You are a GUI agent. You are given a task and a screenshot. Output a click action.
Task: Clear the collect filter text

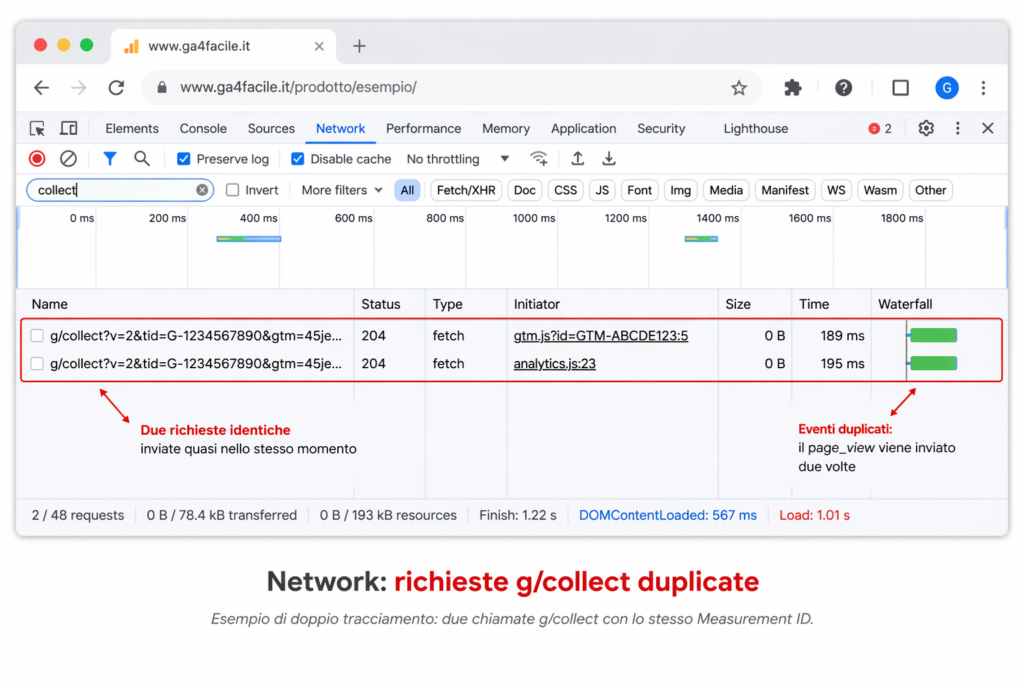pos(202,190)
